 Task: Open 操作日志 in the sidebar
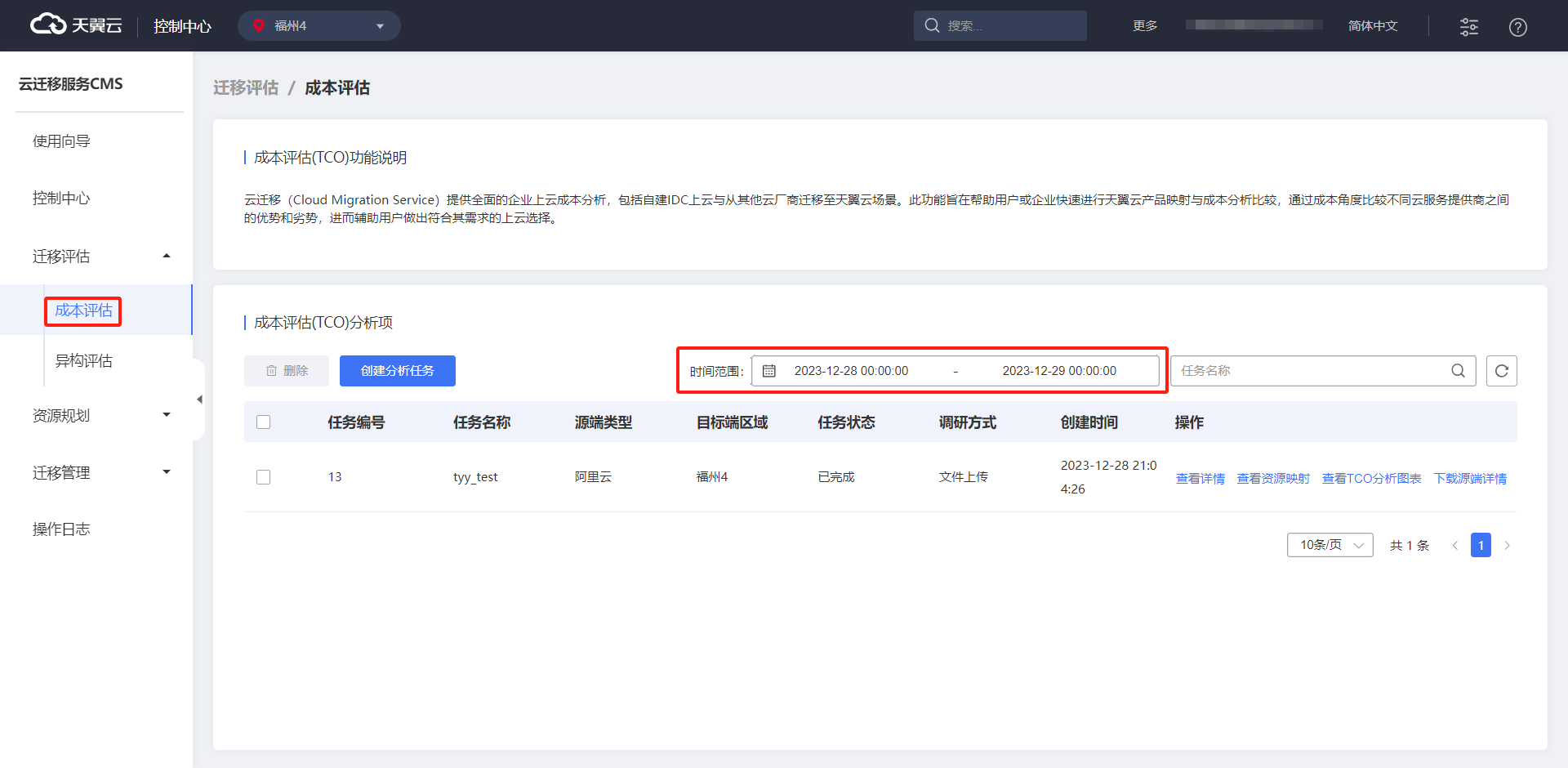pyautogui.click(x=61, y=529)
